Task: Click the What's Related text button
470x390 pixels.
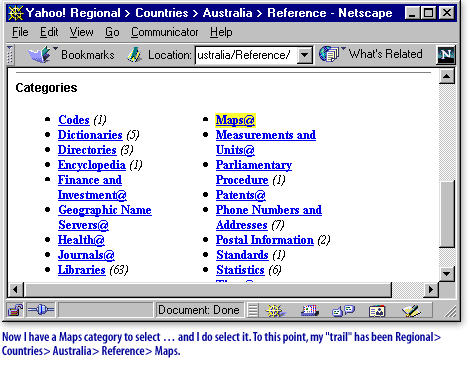Action: [385, 54]
